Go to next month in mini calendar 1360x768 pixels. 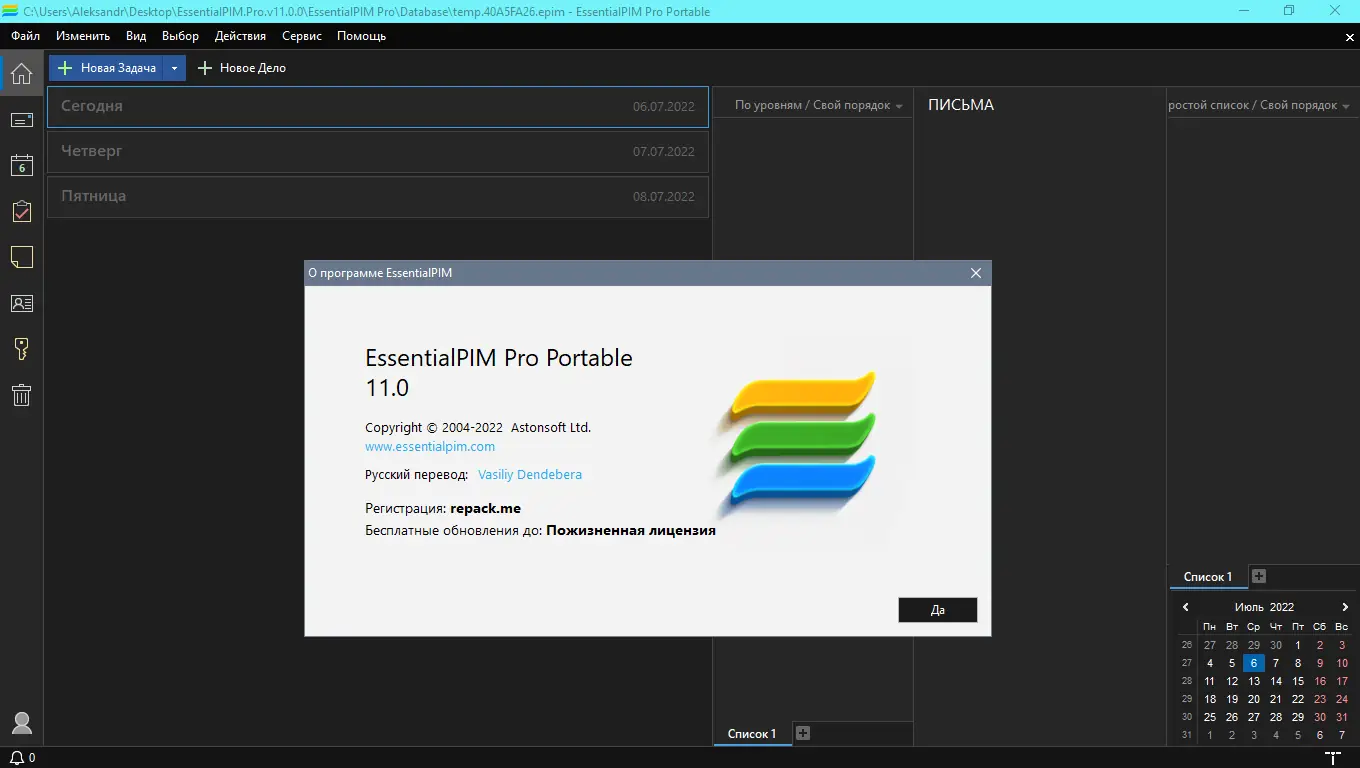point(1345,607)
